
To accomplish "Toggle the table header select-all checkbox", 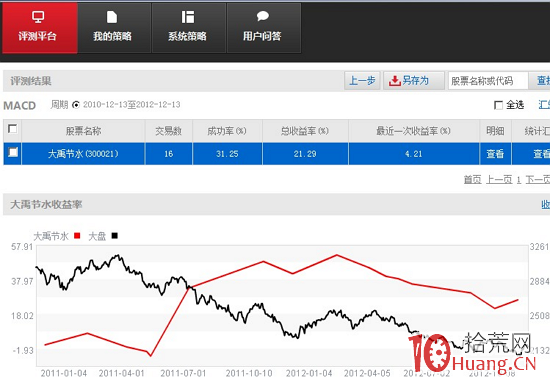I will [12, 129].
